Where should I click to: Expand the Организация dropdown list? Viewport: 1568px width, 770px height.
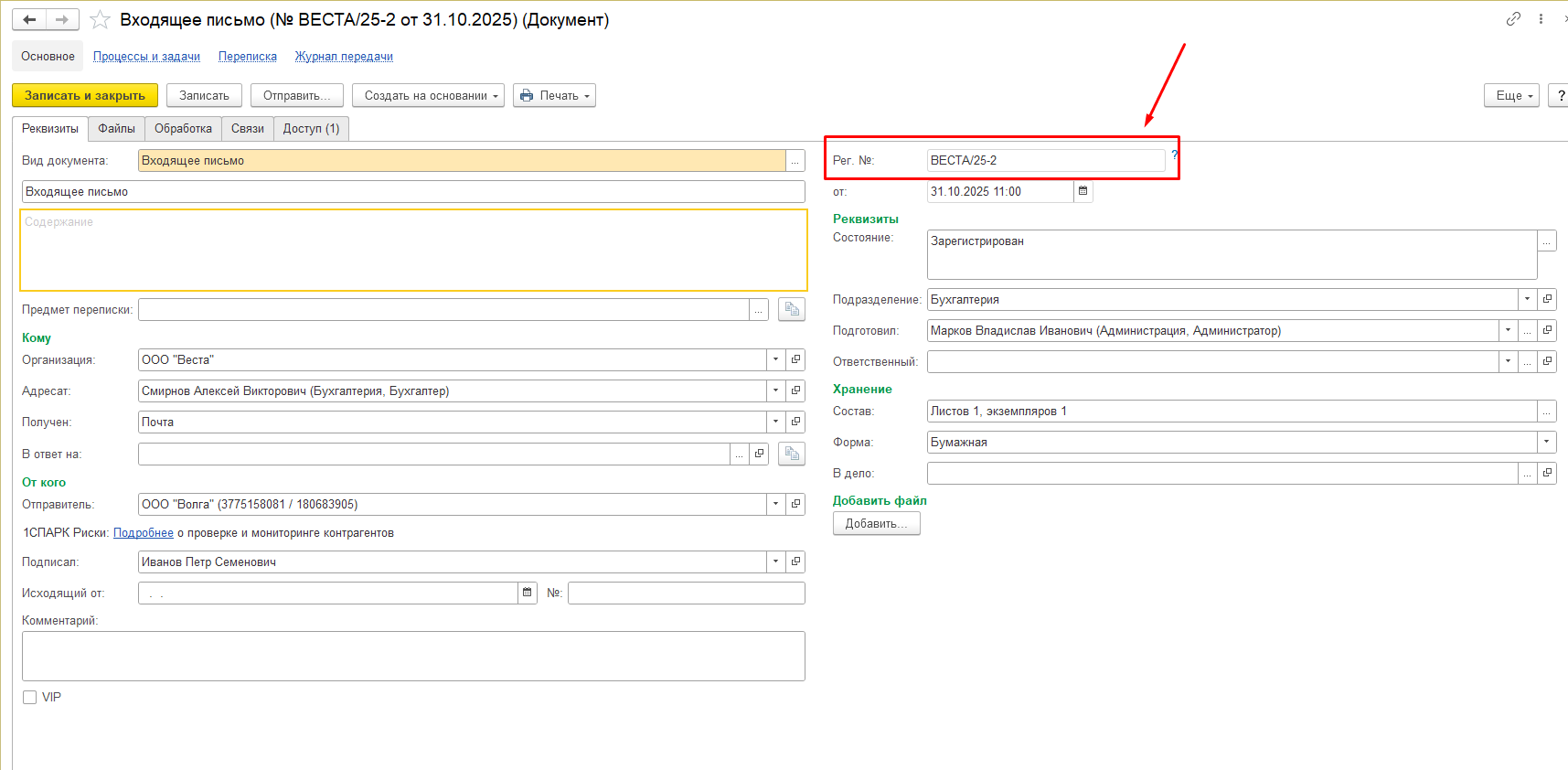click(x=776, y=359)
